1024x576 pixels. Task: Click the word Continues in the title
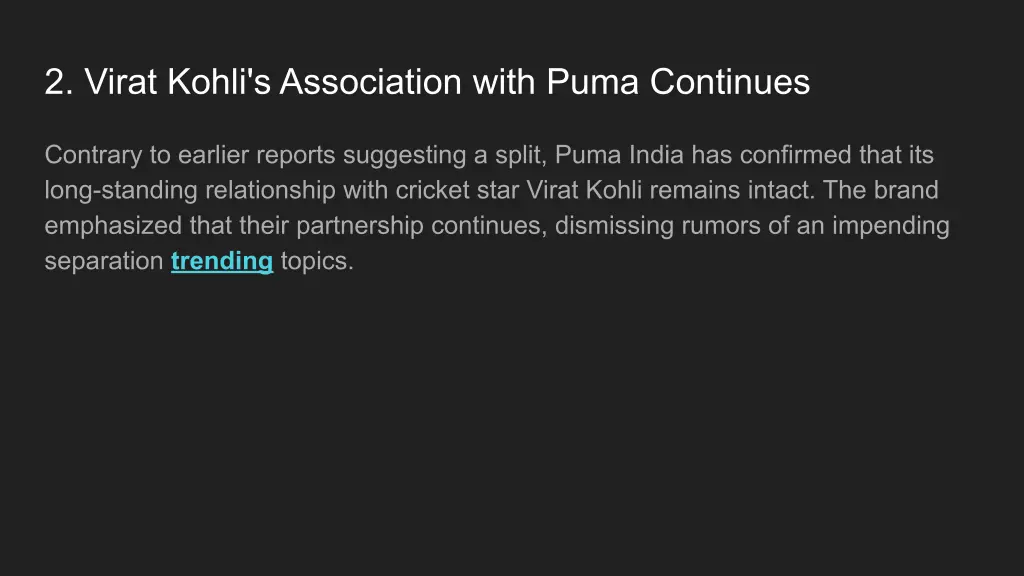click(730, 82)
